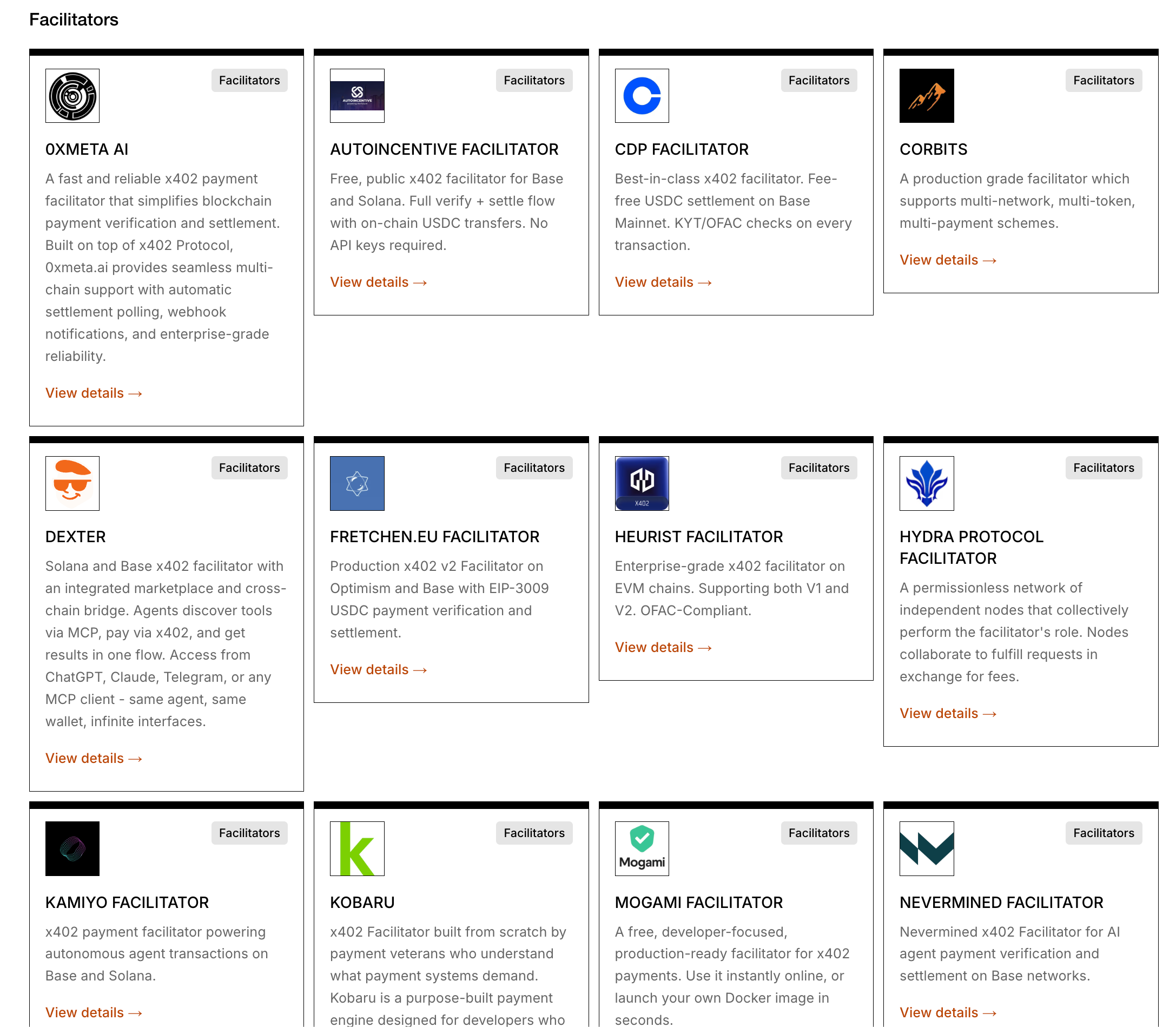The width and height of the screenshot is (1176, 1027).
Task: Click the blue CDP Coinbase logo
Action: click(x=642, y=96)
